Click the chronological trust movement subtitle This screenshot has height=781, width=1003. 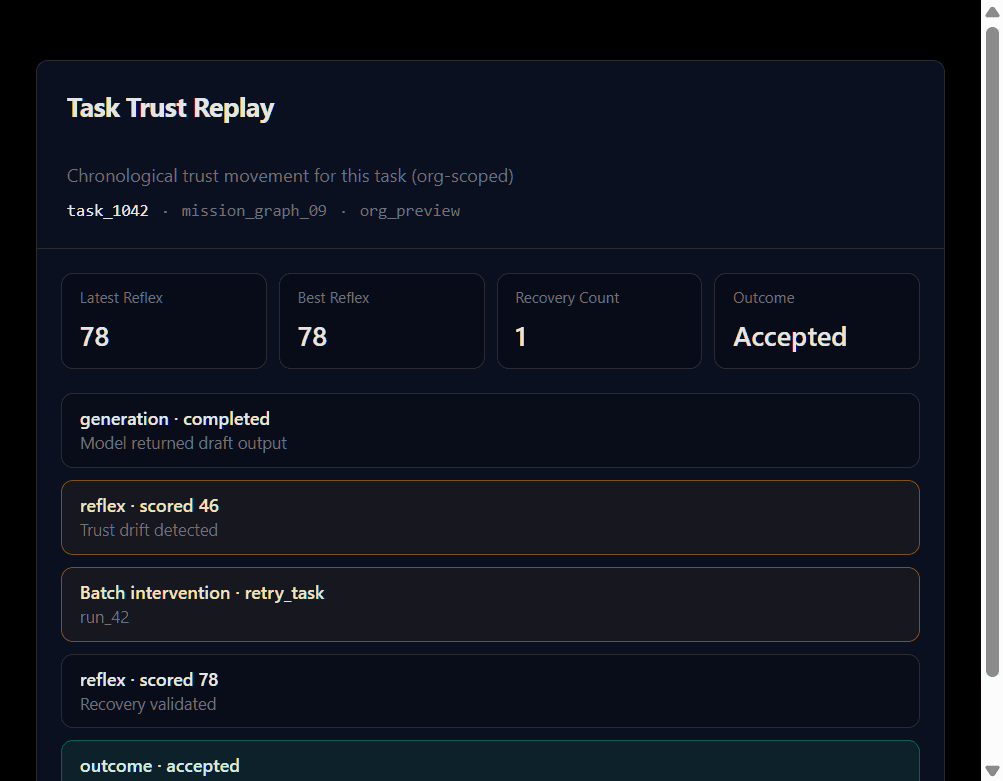290,175
